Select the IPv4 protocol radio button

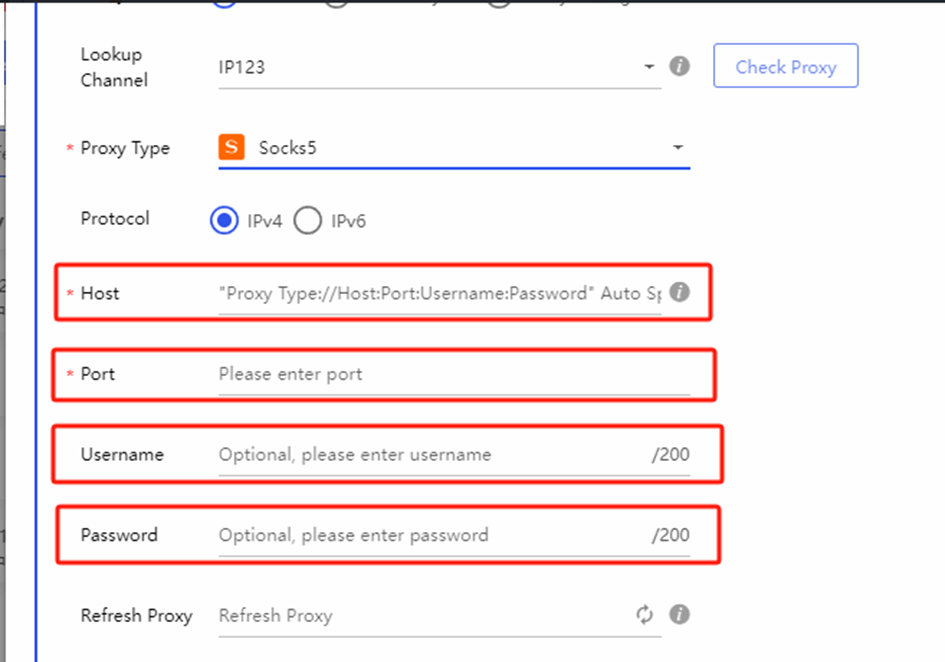click(224, 220)
